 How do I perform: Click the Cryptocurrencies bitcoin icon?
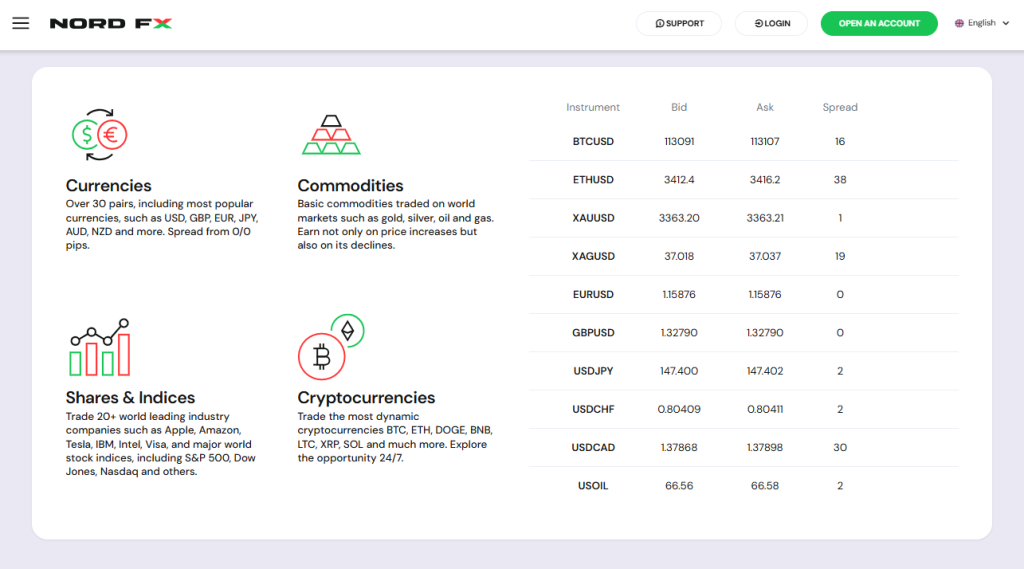point(331,347)
